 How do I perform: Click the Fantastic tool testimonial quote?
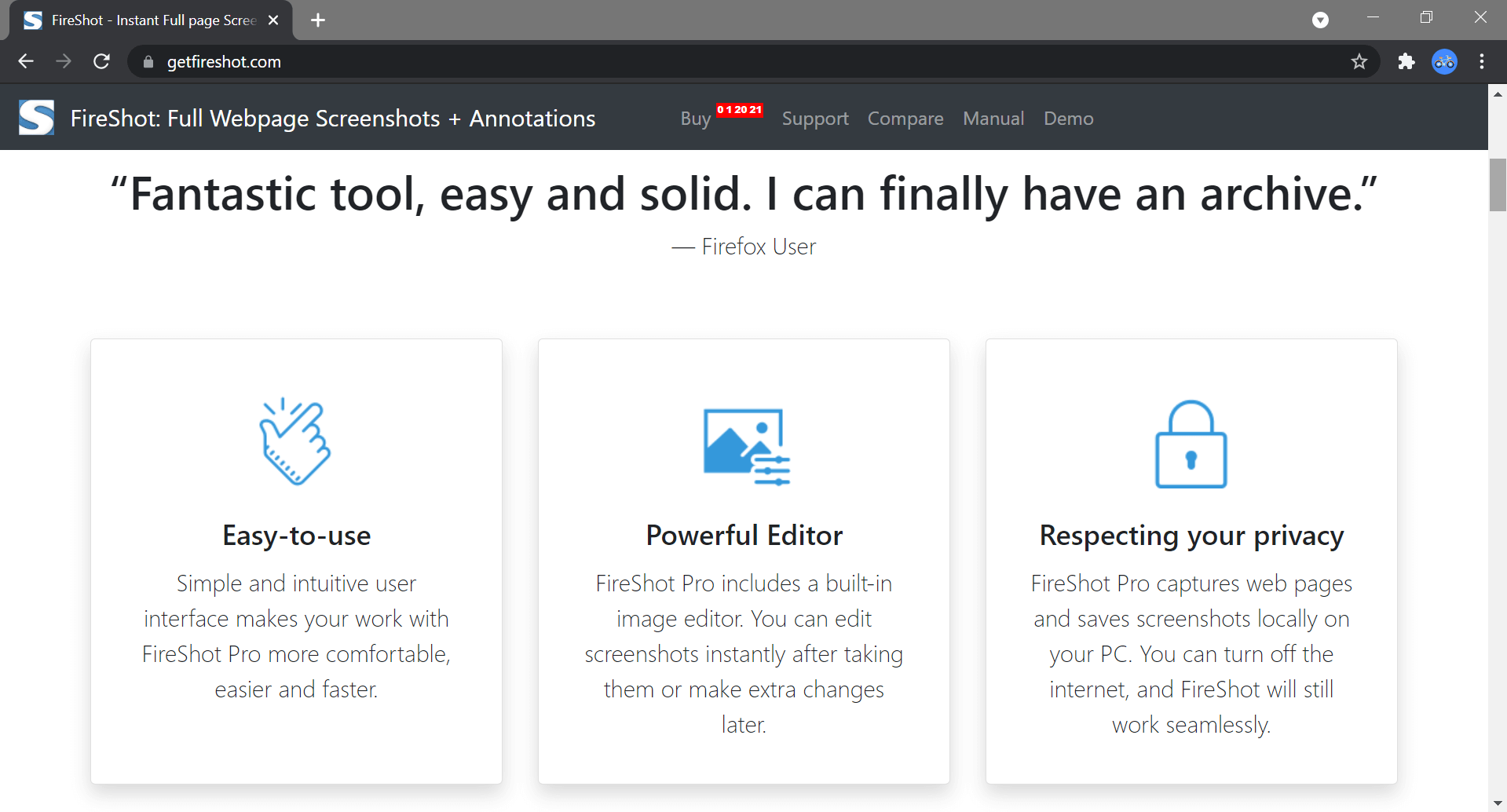point(744,194)
